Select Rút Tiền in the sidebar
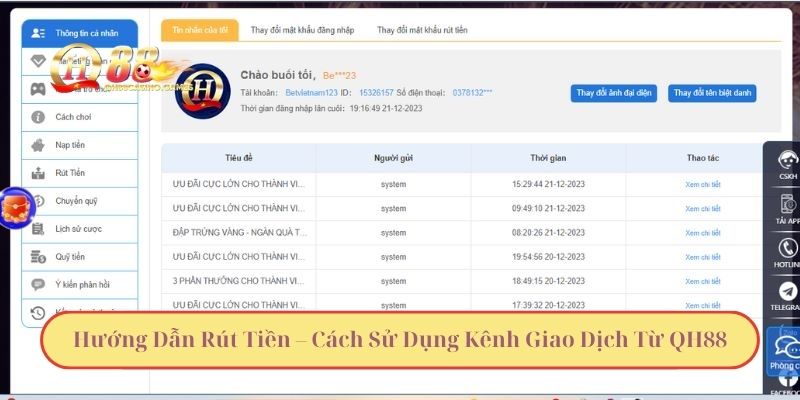The width and height of the screenshot is (800, 400). click(79, 173)
